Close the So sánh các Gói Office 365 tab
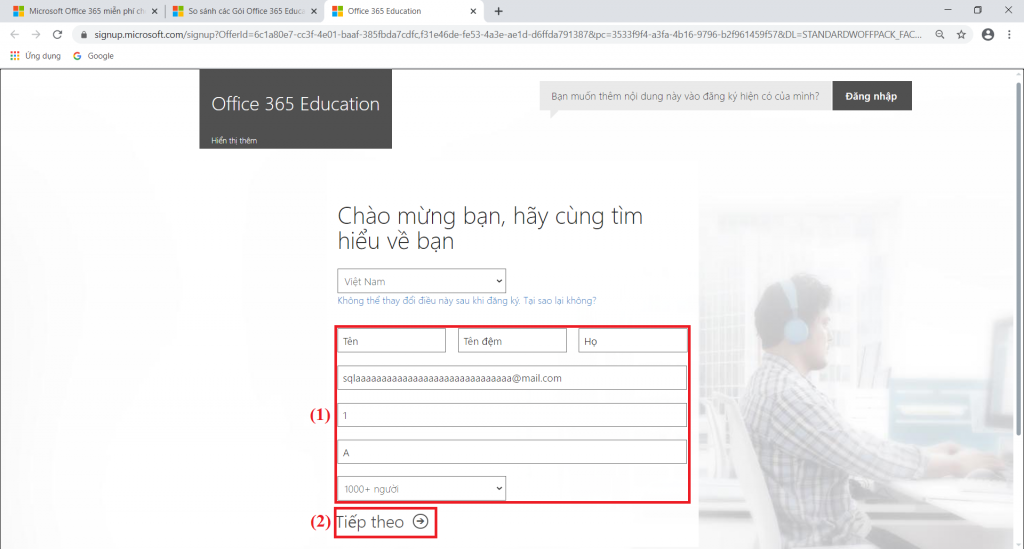 (x=314, y=11)
